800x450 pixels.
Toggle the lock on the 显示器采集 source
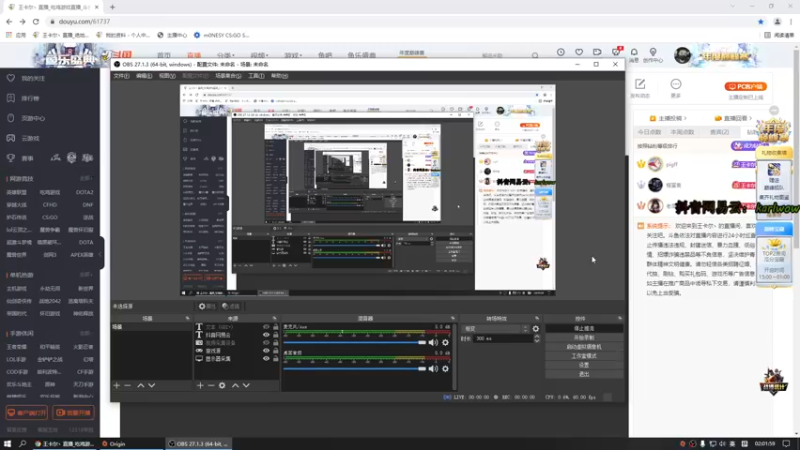[x=276, y=359]
